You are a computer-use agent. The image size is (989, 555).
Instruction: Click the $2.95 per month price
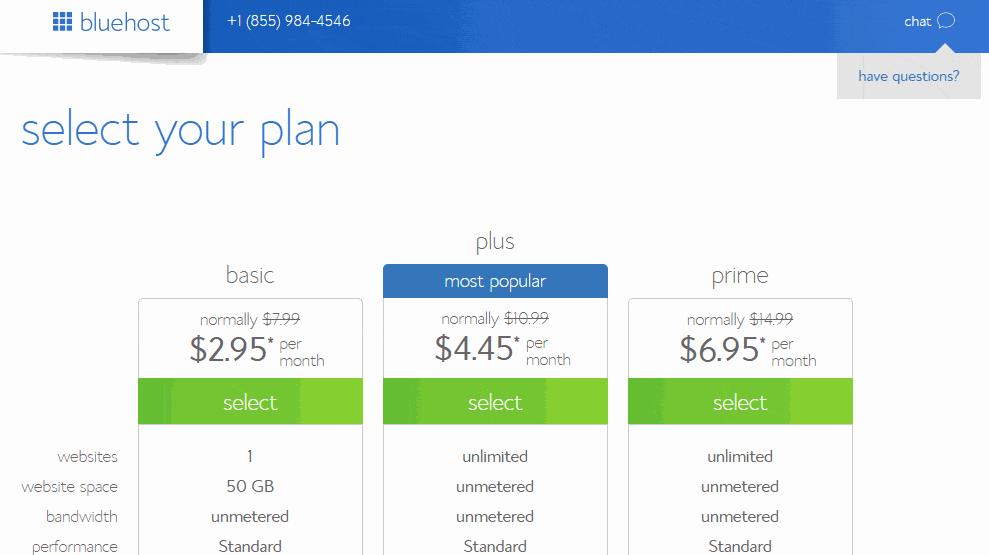point(257,349)
